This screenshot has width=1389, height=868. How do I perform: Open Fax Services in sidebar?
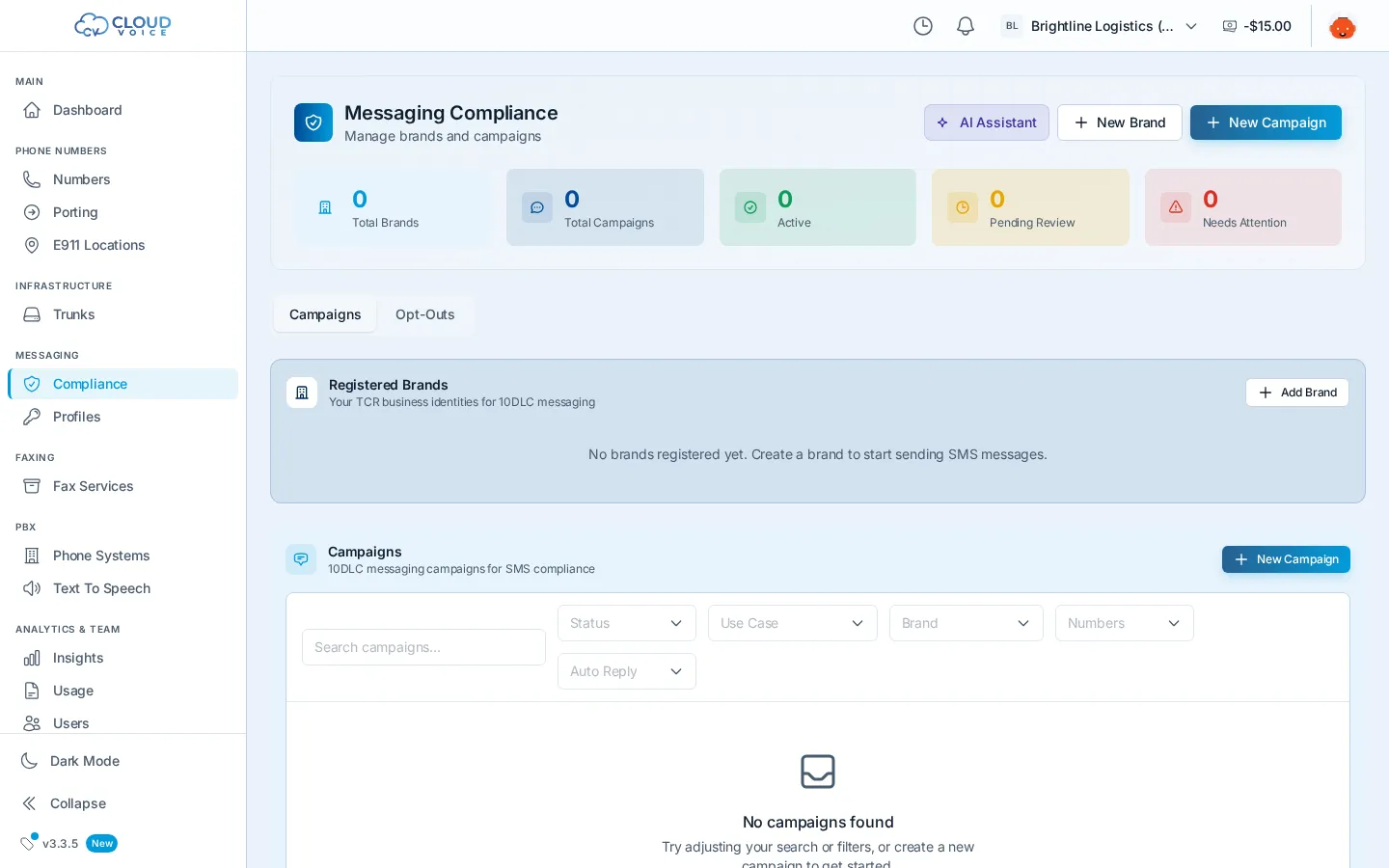click(x=123, y=486)
